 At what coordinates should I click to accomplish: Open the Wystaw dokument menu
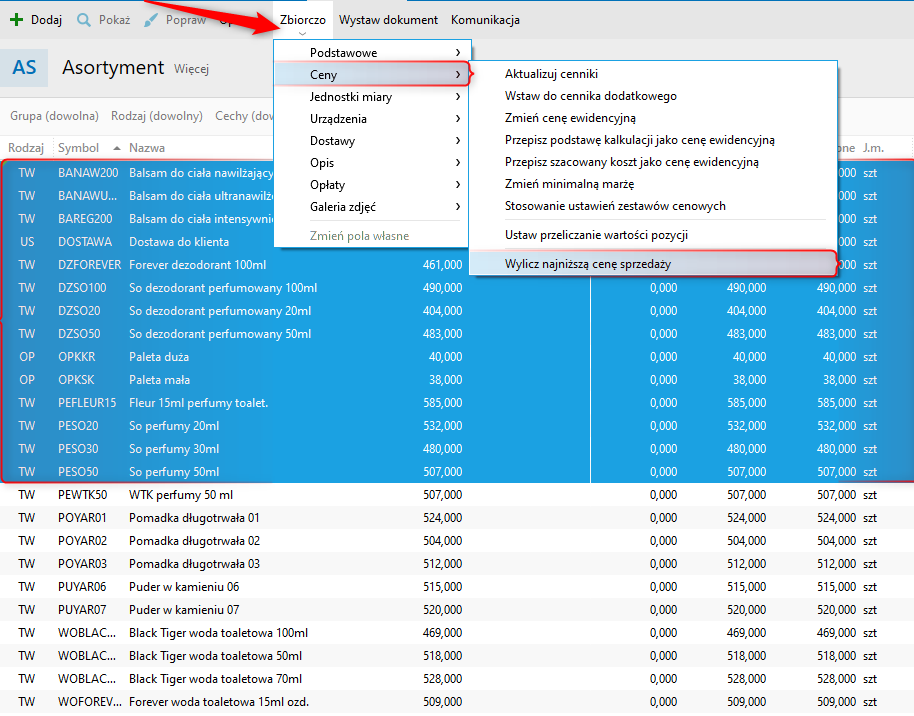pos(388,20)
